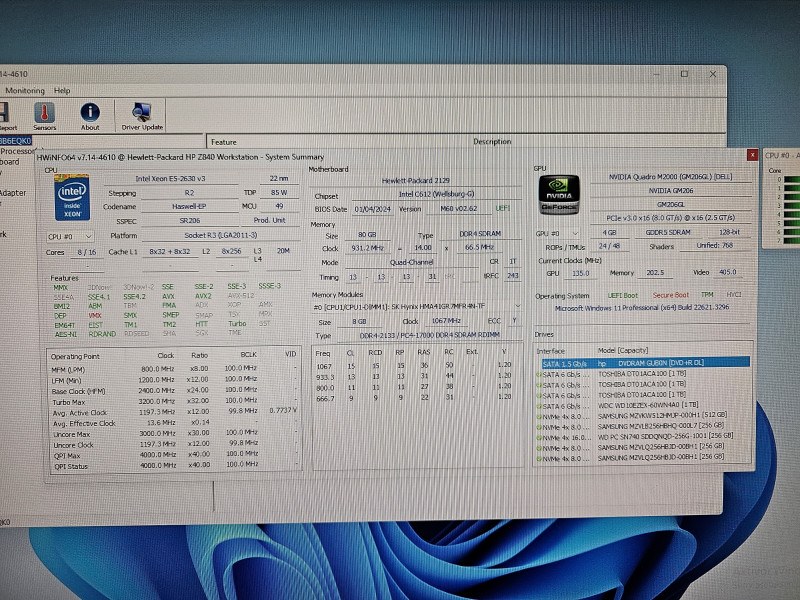The width and height of the screenshot is (800, 600).
Task: Select the SAMSUNG MZVKW512HMJP-000H1 drive row
Action: 643,416
